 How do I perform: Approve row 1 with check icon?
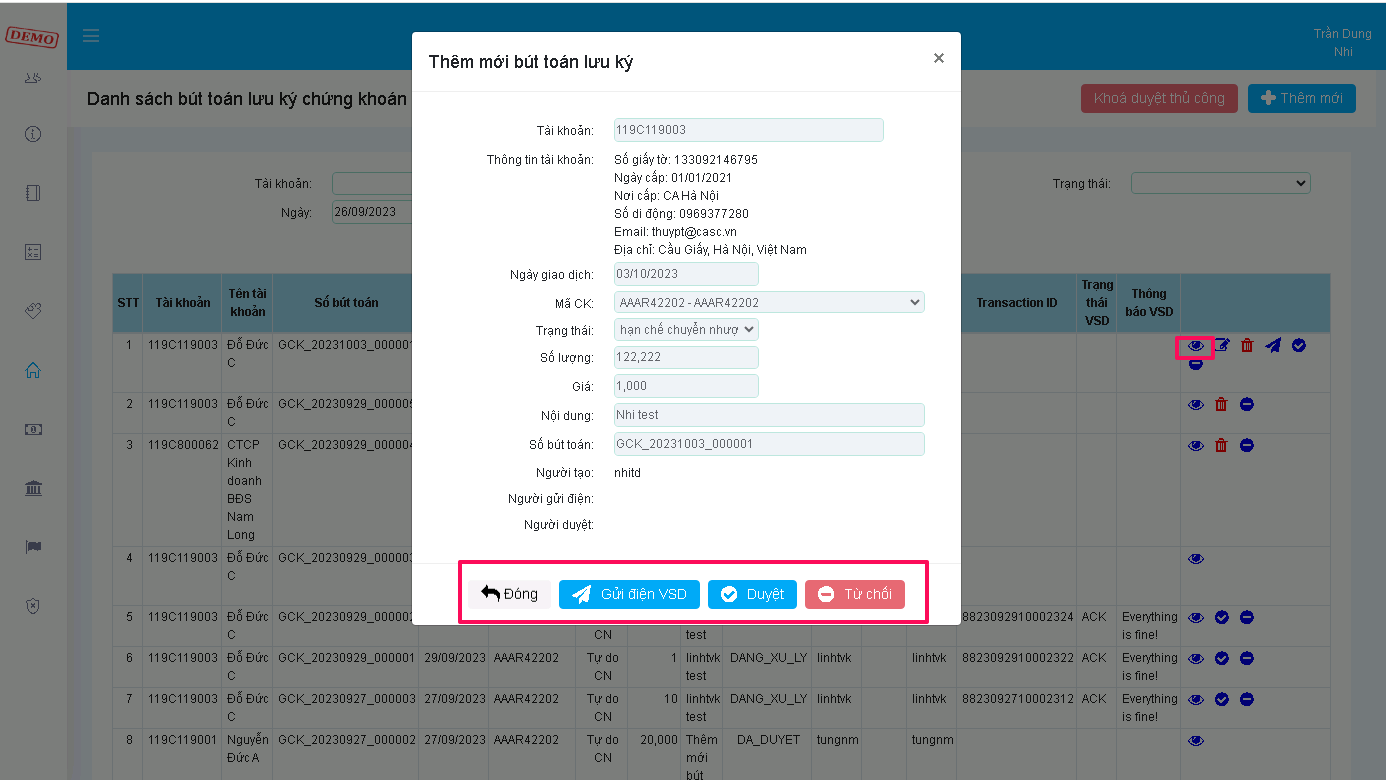tap(1298, 345)
